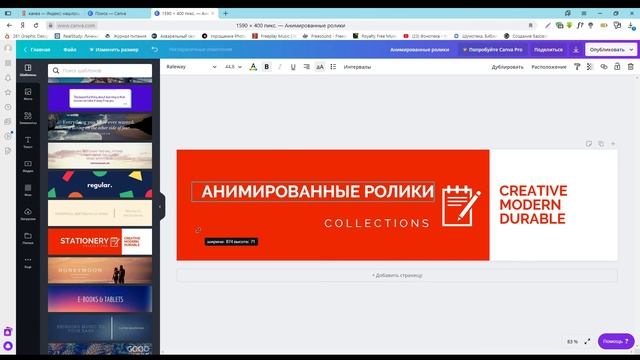This screenshot has height=360, width=640.
Task: Click the add page plus icon above the canvas
Action: click(613, 144)
